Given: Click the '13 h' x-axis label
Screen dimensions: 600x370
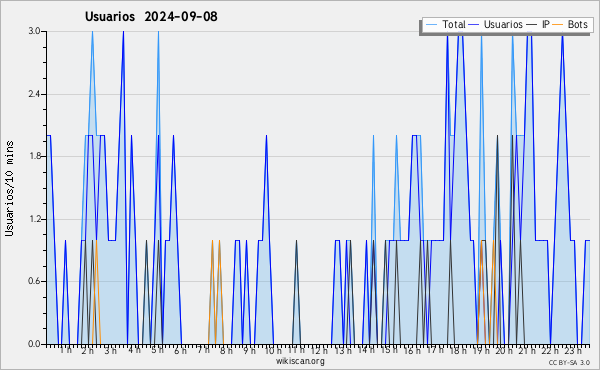Looking at the screenshot, I should coord(343,351).
